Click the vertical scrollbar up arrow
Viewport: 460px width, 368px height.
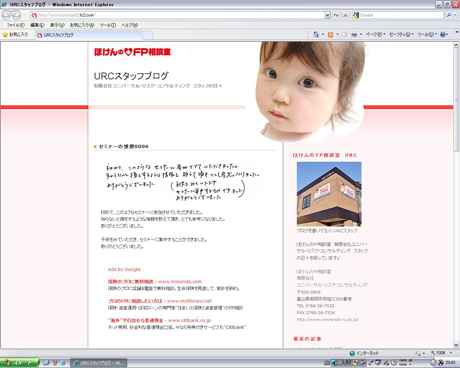click(456, 45)
